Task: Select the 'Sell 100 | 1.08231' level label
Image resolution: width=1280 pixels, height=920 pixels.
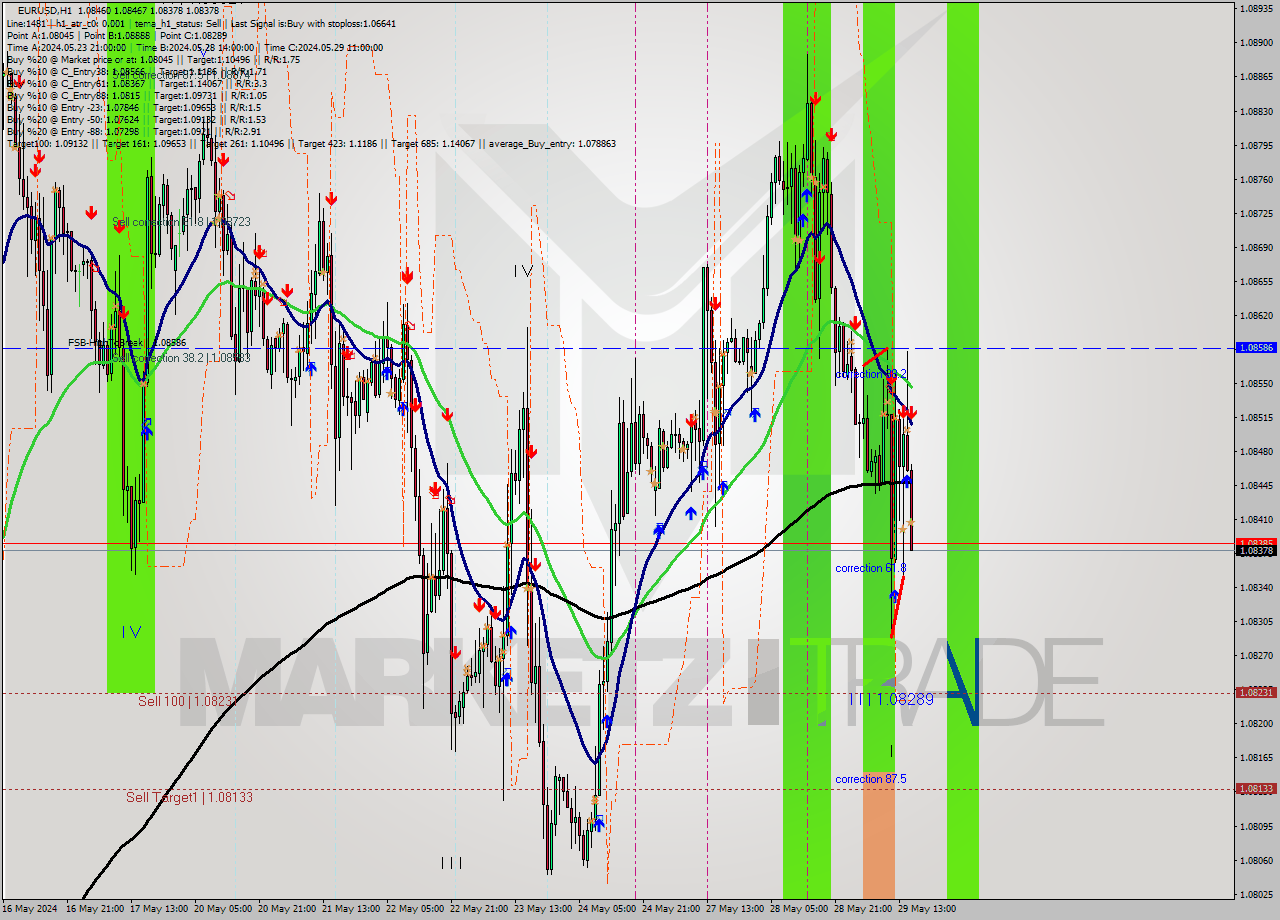Action: 186,701
